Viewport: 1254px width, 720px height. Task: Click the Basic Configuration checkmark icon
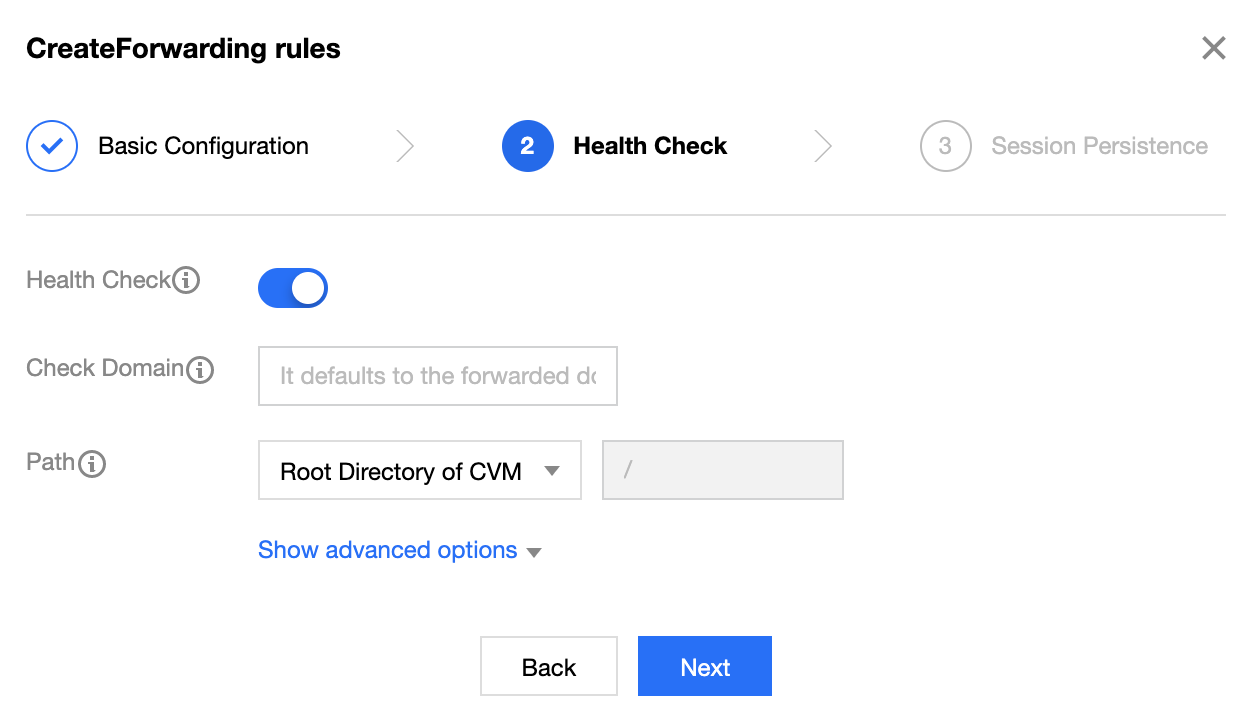(52, 146)
